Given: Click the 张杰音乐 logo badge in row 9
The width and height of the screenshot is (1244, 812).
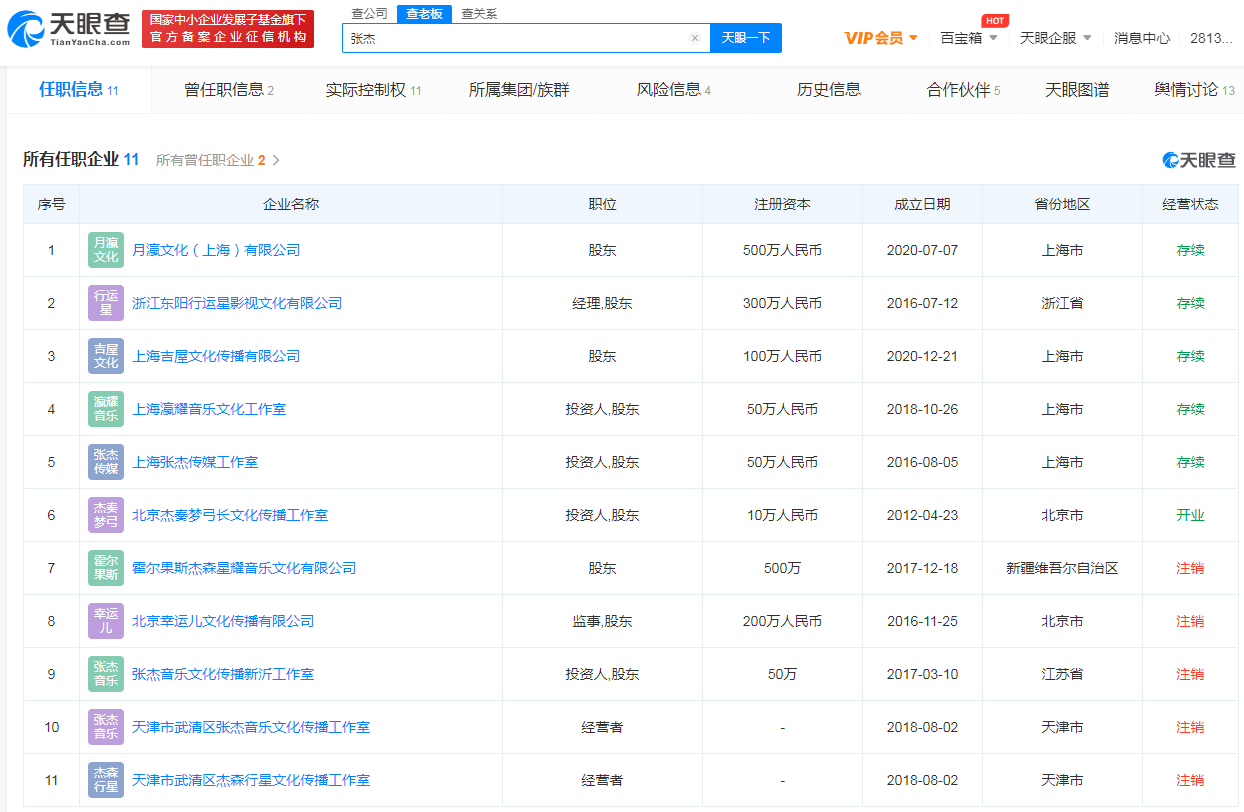Looking at the screenshot, I should (x=106, y=674).
